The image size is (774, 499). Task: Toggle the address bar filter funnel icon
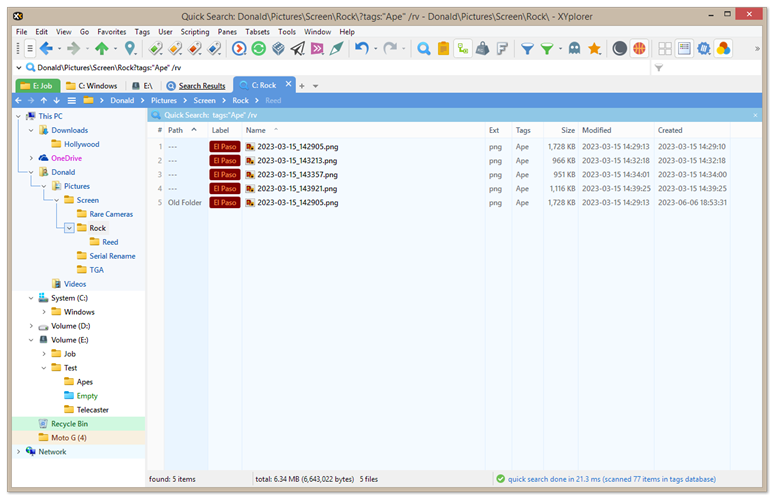(x=658, y=68)
